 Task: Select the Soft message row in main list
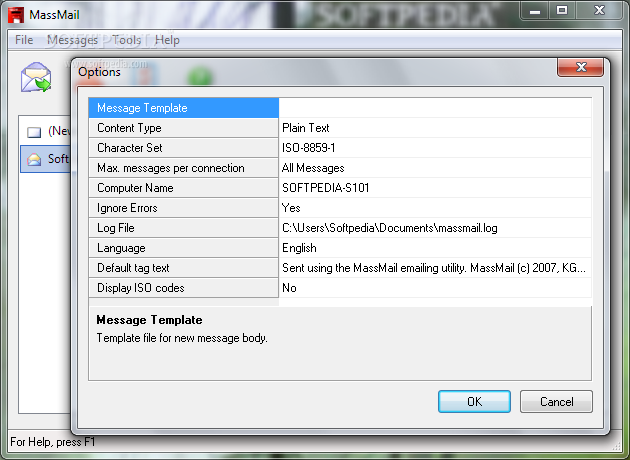[x=46, y=159]
